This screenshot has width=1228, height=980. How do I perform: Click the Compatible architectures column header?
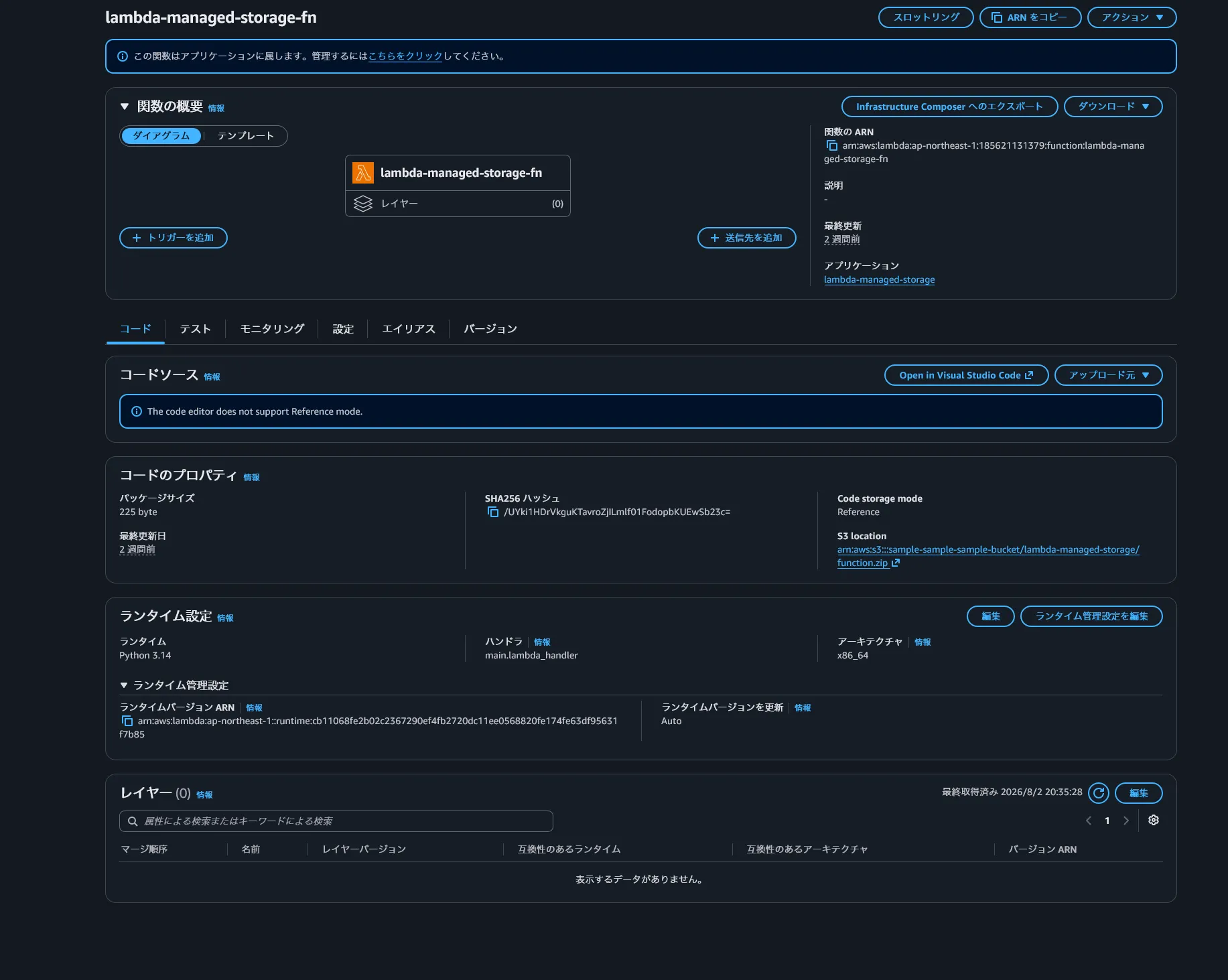click(x=807, y=849)
